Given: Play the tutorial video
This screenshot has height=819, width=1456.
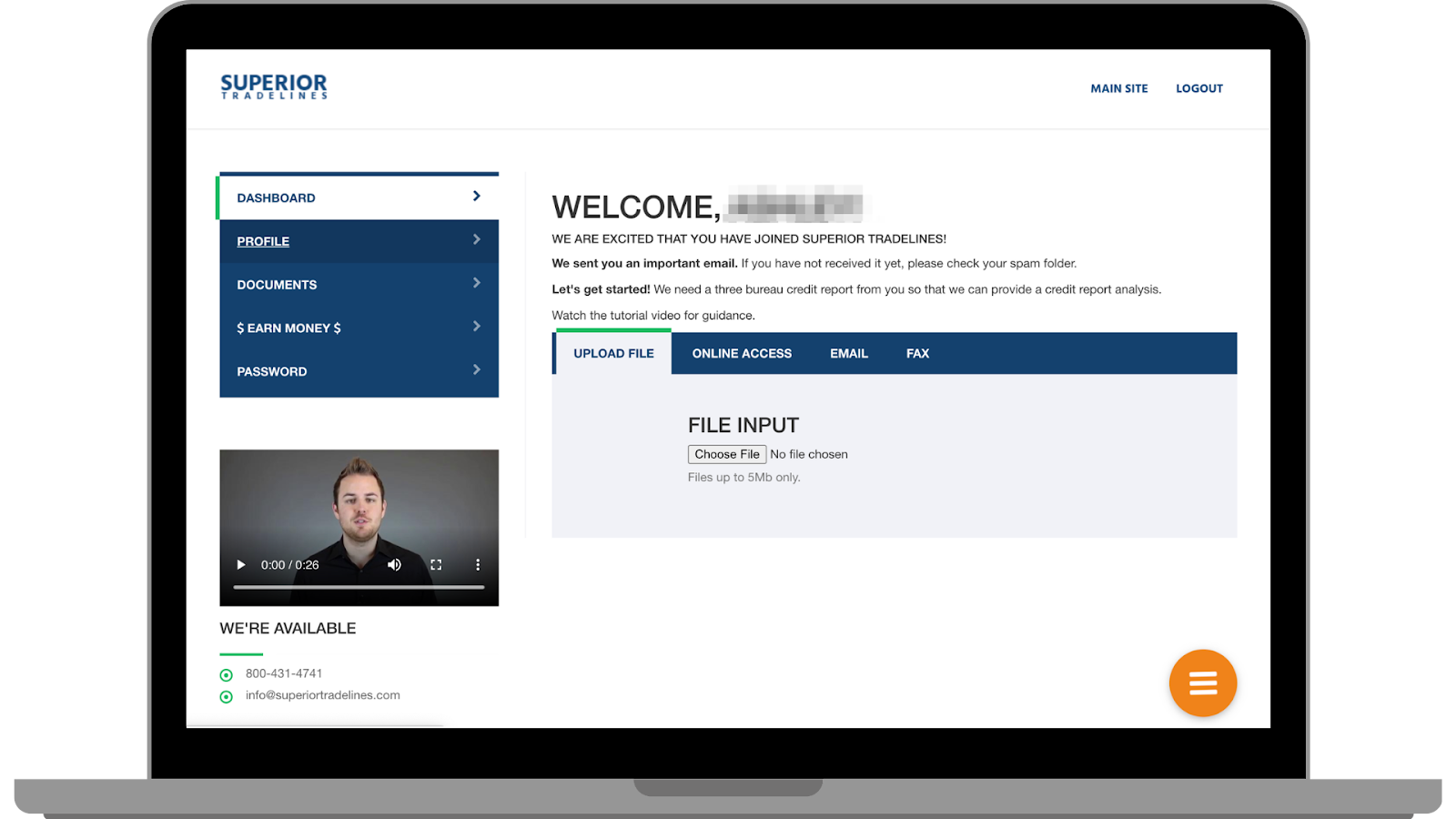Looking at the screenshot, I should click(241, 565).
